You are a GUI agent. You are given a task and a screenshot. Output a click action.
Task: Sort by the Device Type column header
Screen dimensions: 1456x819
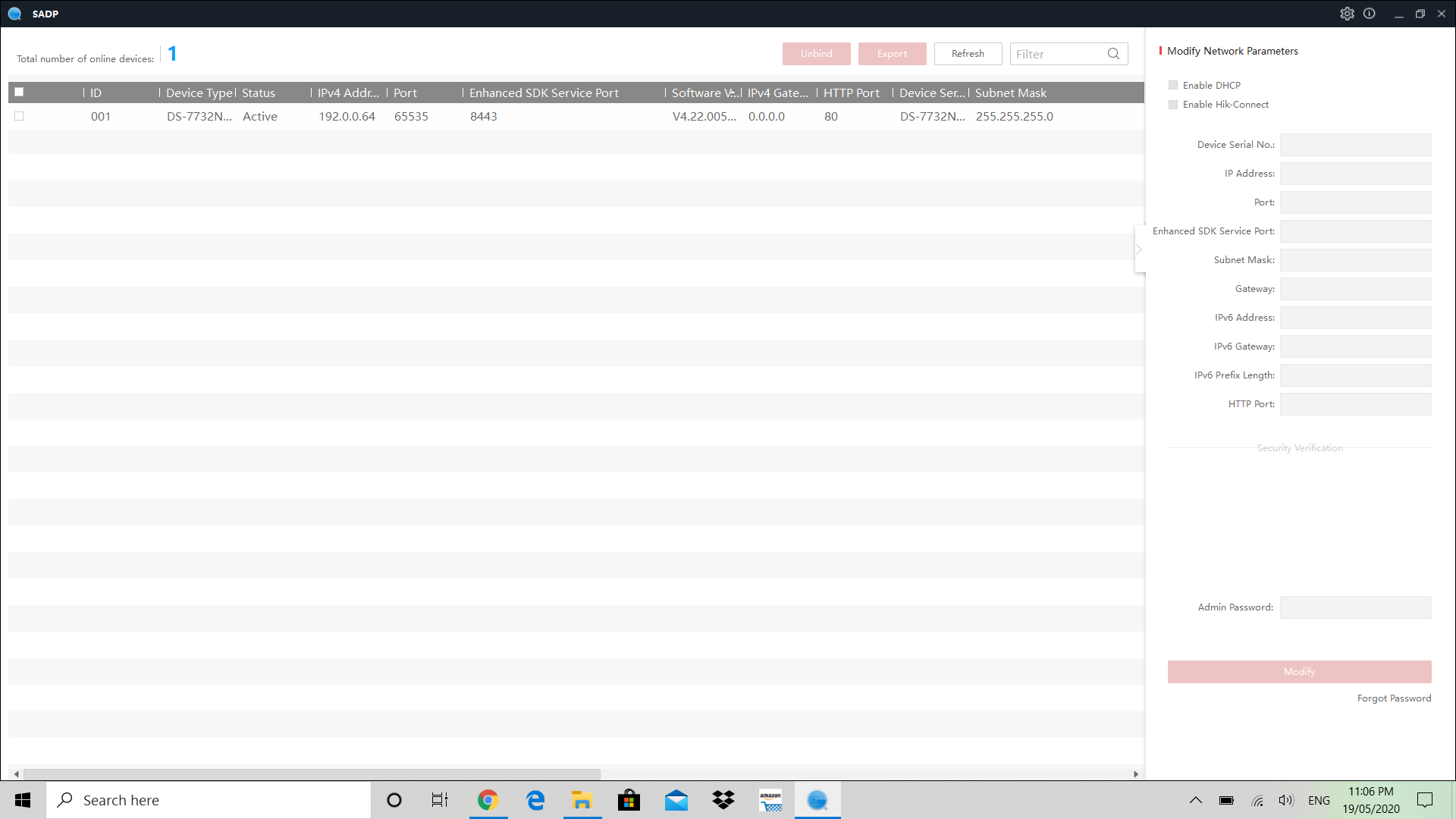[x=199, y=93]
